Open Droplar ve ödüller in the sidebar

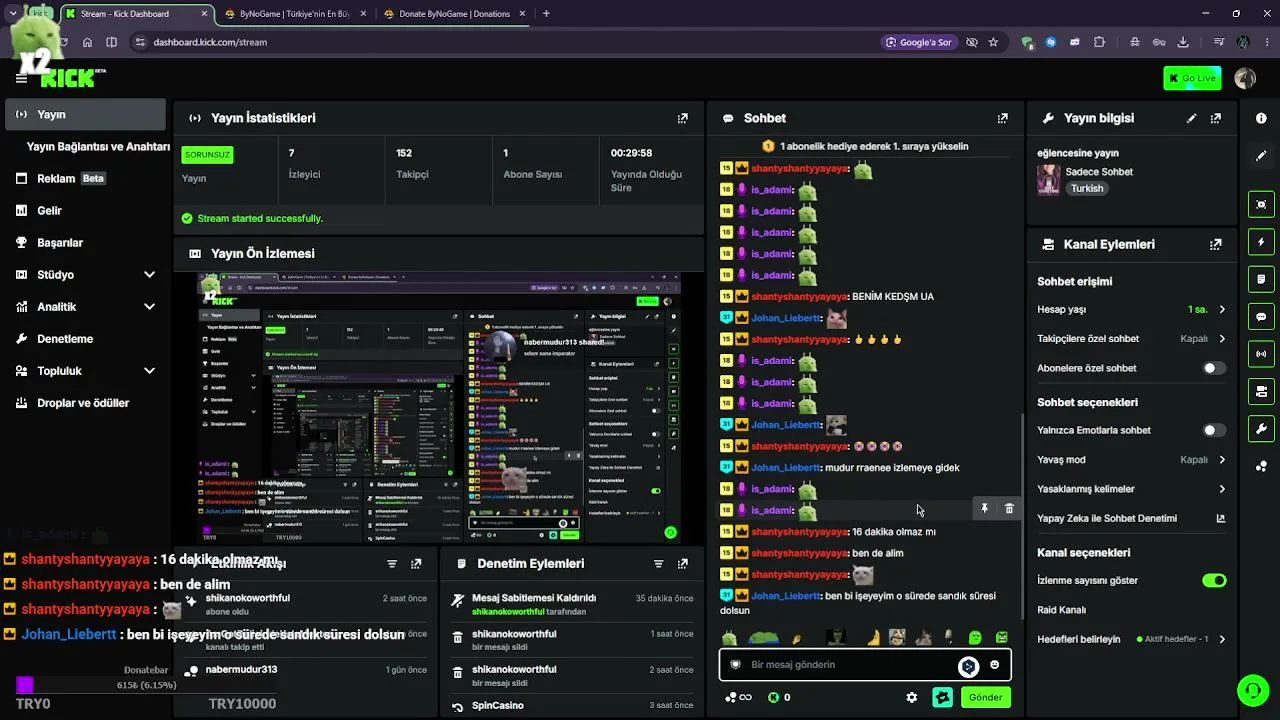click(x=87, y=403)
